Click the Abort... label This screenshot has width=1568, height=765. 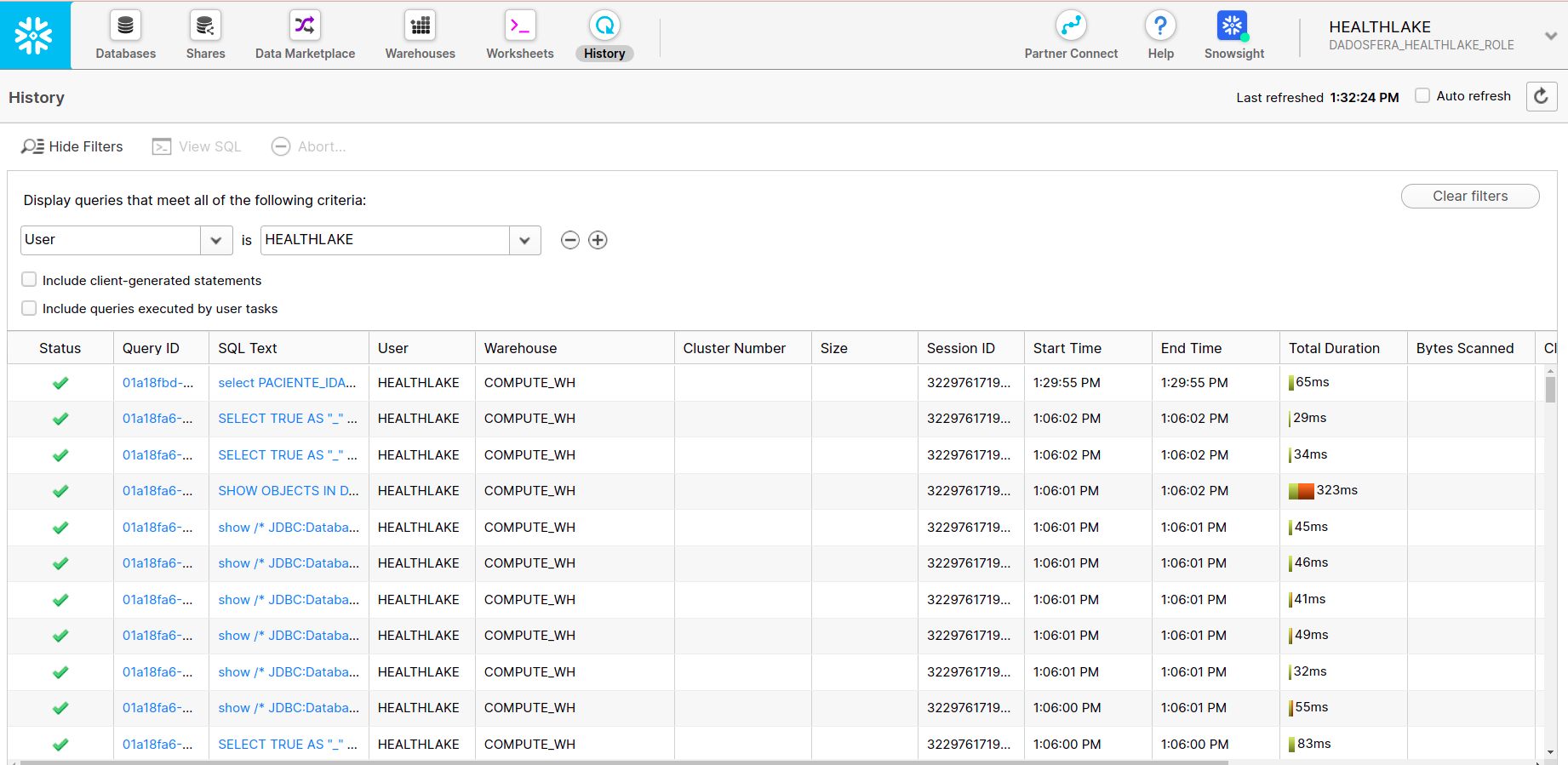tap(322, 146)
